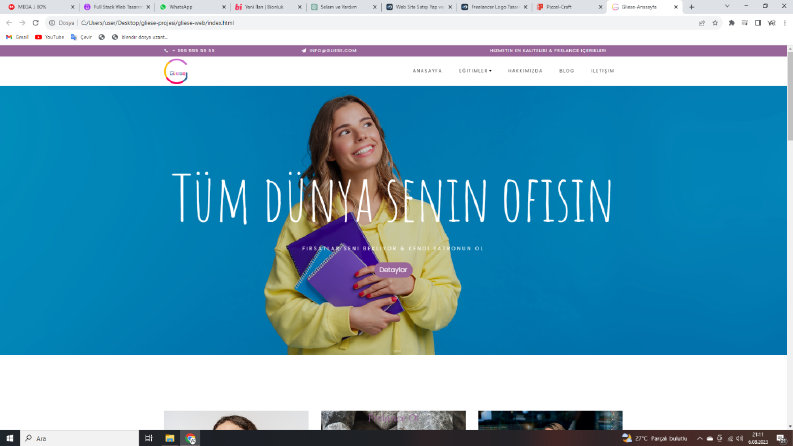Viewport: 793px width, 446px height.
Task: Switch to the MEGA tab
Action: click(39, 7)
